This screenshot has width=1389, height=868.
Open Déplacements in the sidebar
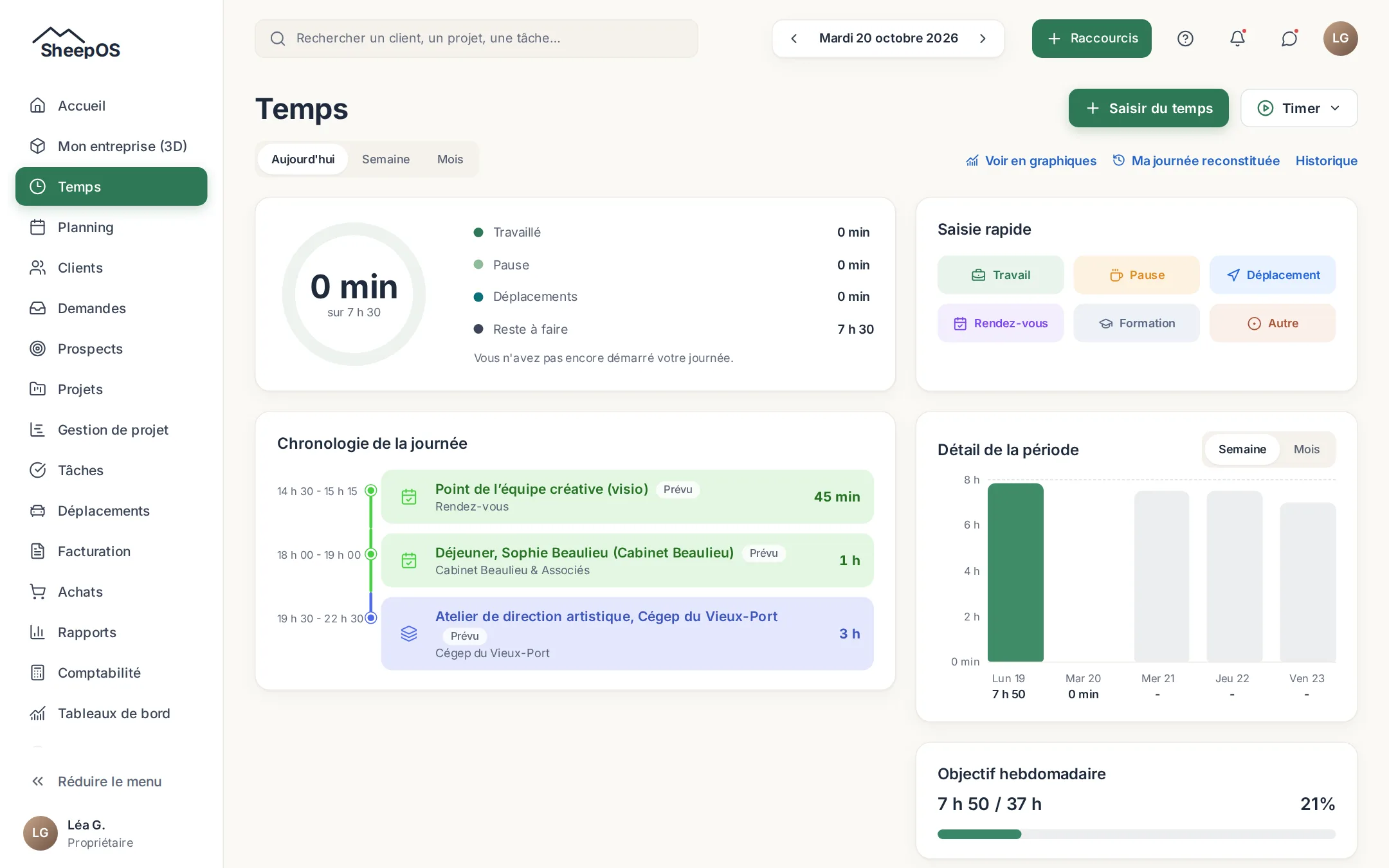(x=111, y=511)
